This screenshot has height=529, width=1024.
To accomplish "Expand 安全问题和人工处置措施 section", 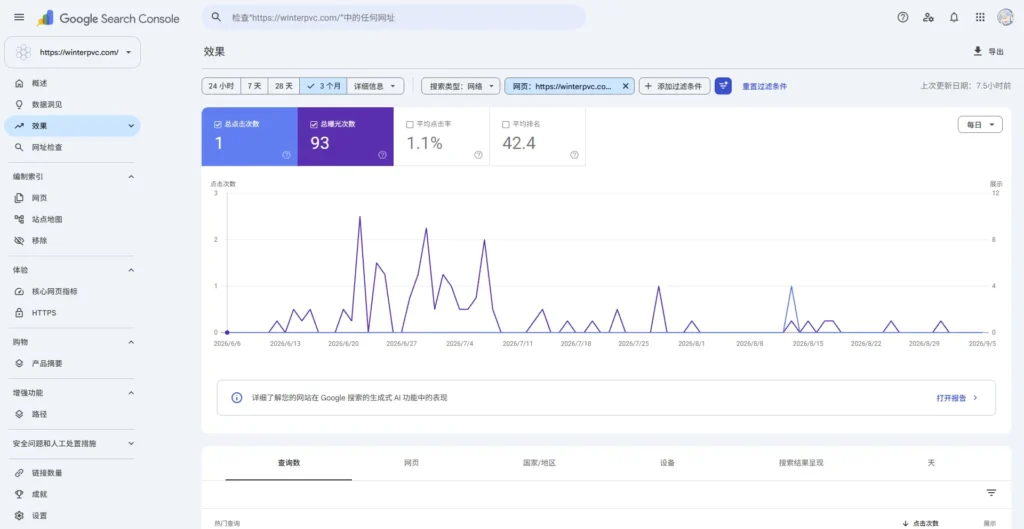I will pos(131,443).
